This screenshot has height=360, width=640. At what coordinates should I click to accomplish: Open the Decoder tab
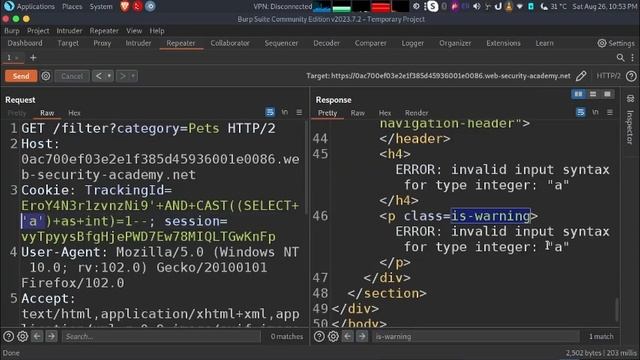tap(327, 43)
